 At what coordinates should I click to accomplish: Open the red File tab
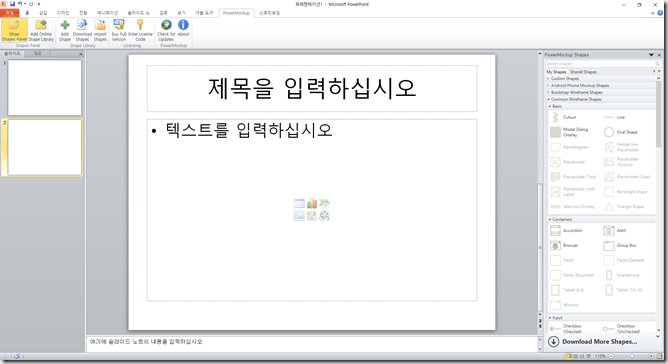click(x=9, y=13)
